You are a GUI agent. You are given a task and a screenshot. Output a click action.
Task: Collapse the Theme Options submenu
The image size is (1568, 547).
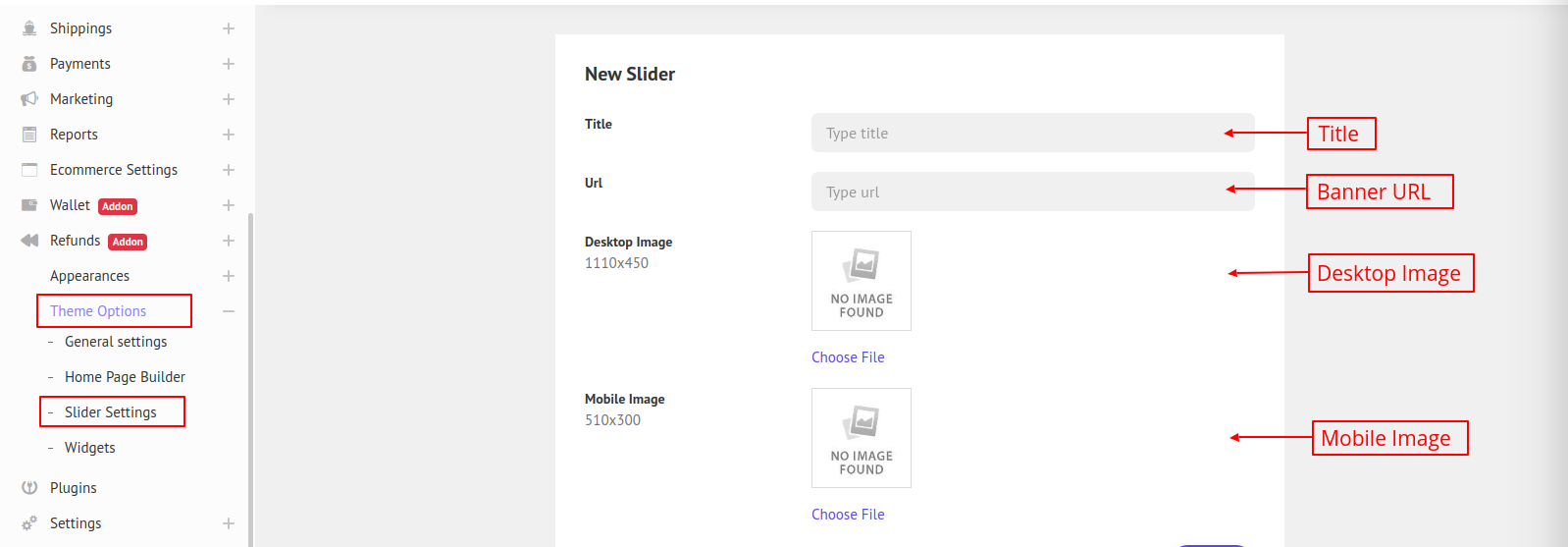pos(229,311)
